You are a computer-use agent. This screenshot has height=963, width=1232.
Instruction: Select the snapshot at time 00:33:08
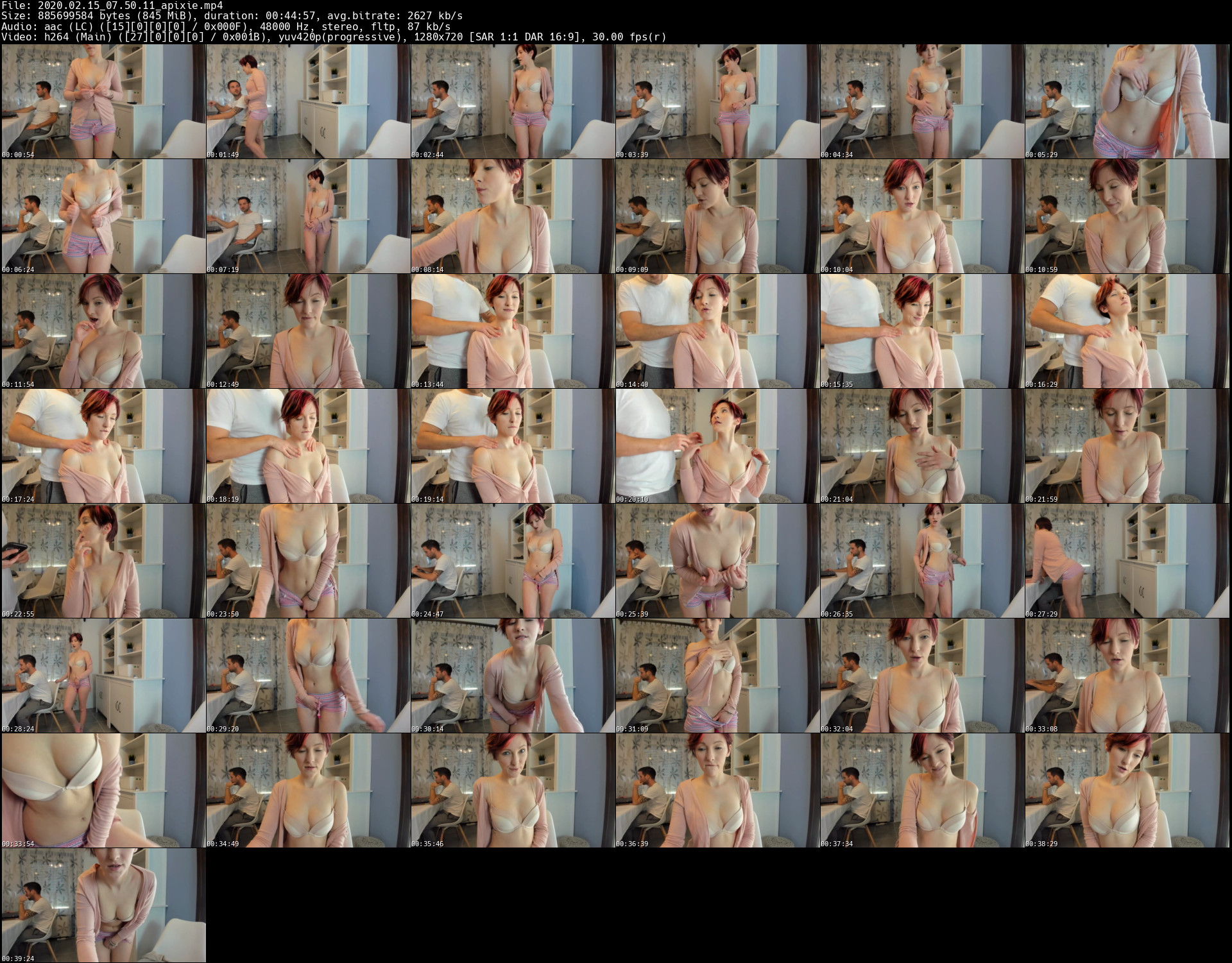(x=1127, y=676)
